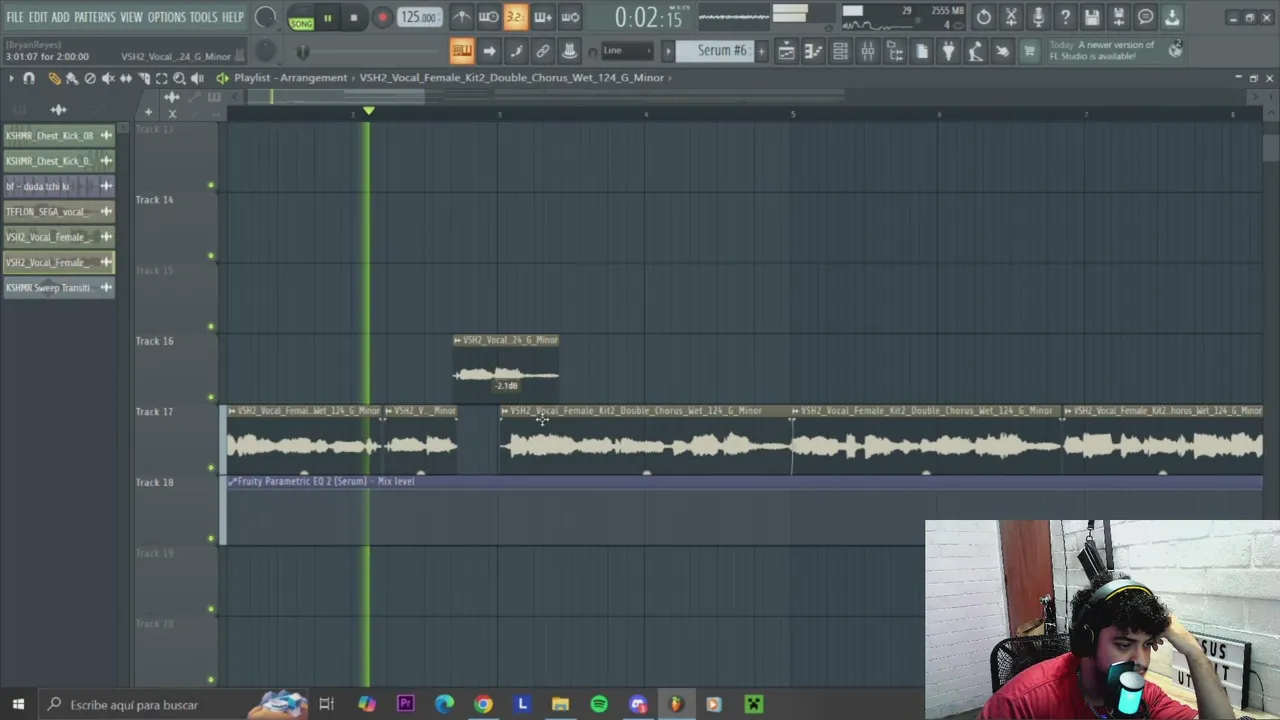
Task: Select the playback scrub tool
Action: pos(198,78)
